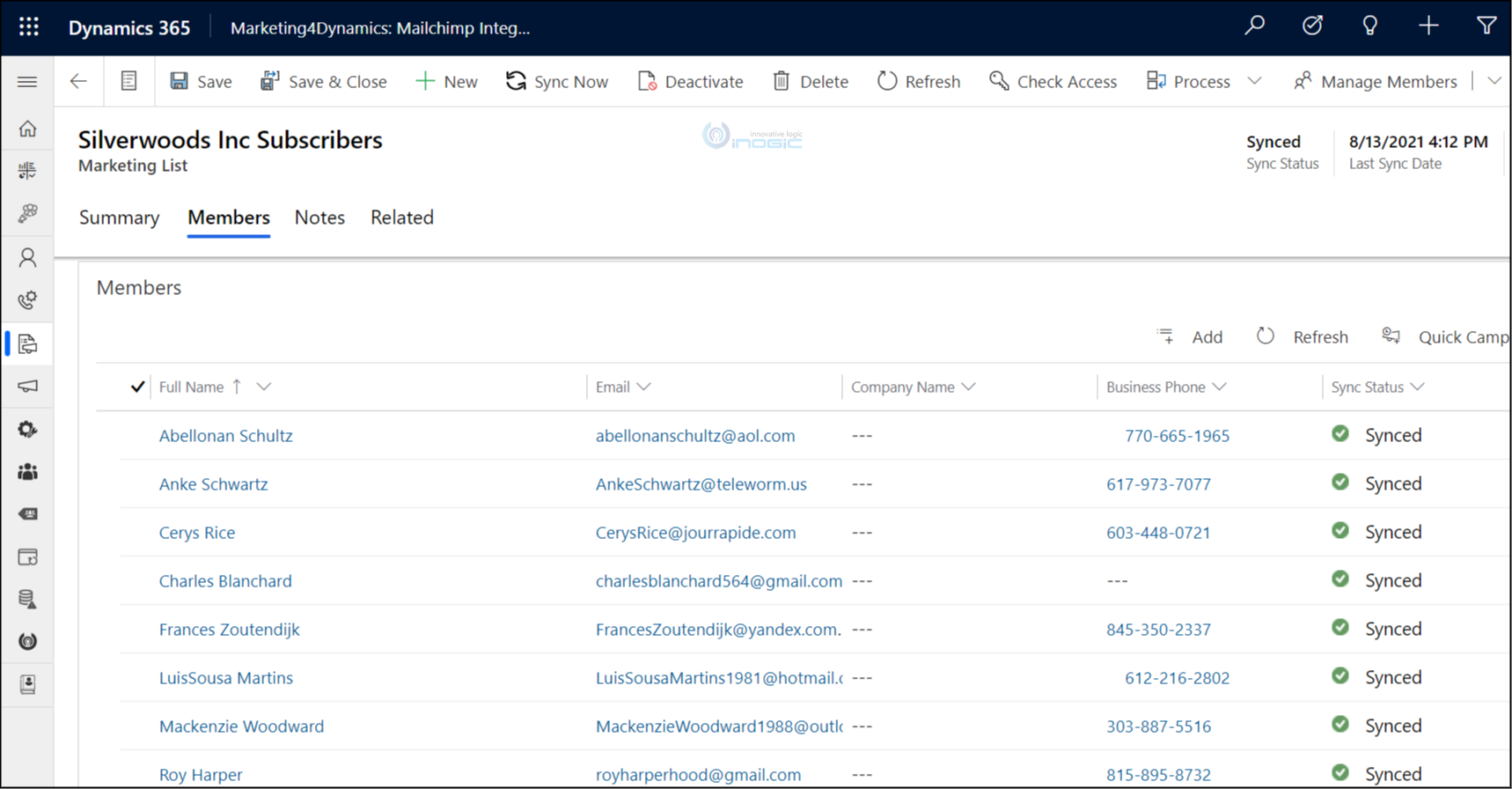Open the Related tab

(401, 218)
